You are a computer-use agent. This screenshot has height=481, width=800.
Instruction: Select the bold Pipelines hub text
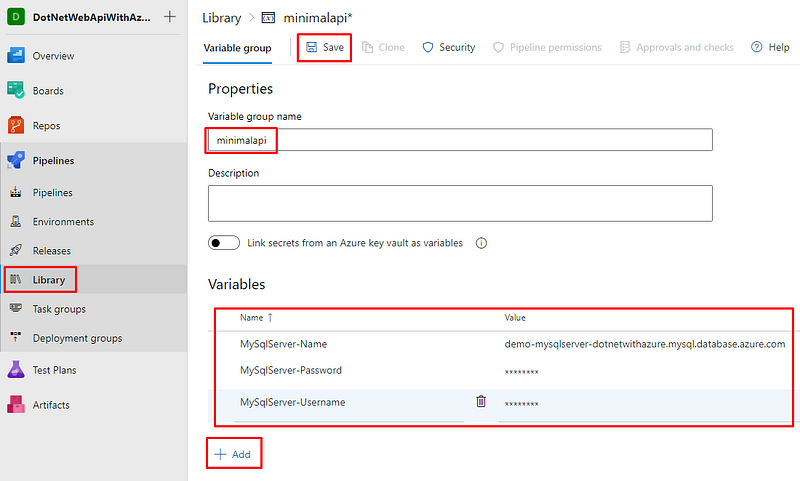(x=53, y=160)
